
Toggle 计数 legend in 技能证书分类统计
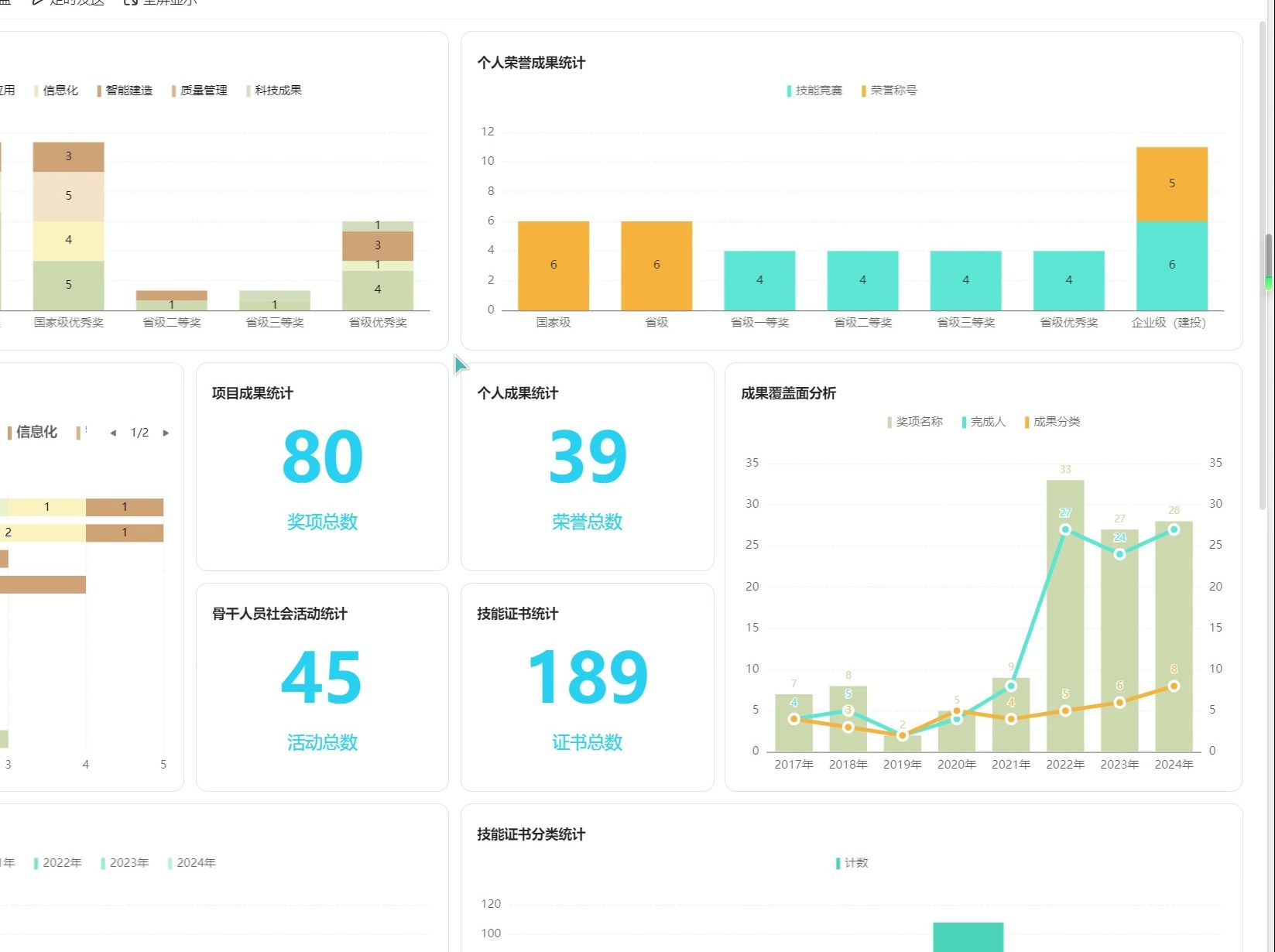pyautogui.click(x=852, y=863)
